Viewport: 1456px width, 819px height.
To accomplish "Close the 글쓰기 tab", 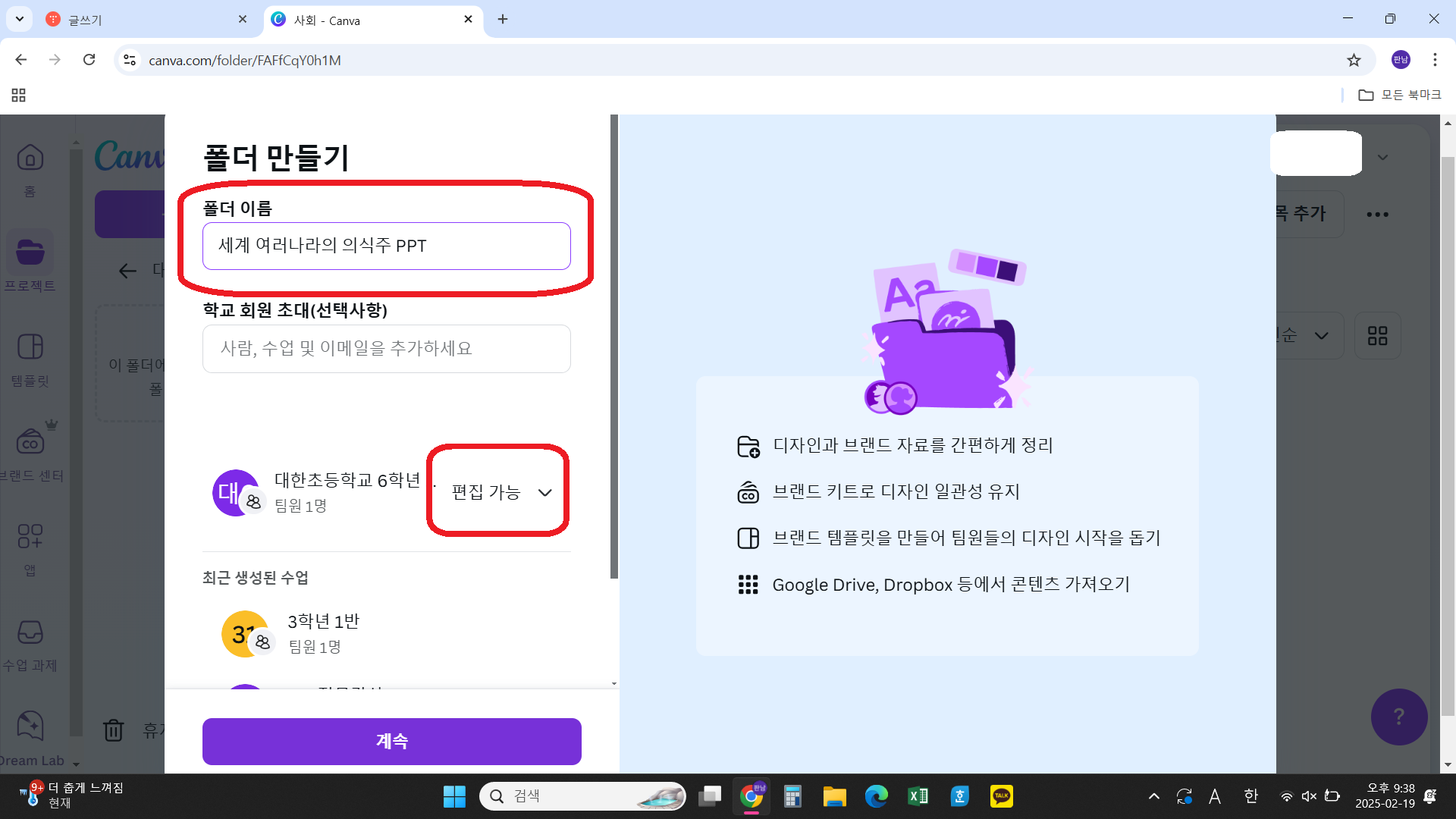I will [243, 20].
